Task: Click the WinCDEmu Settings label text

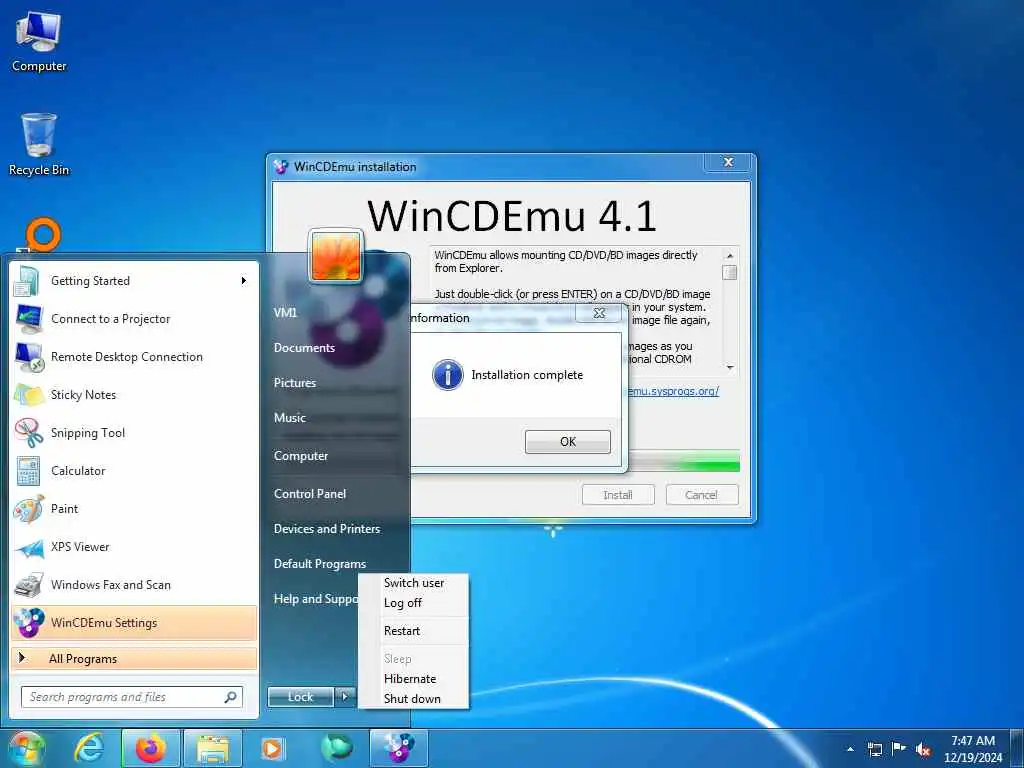Action: [x=104, y=623]
